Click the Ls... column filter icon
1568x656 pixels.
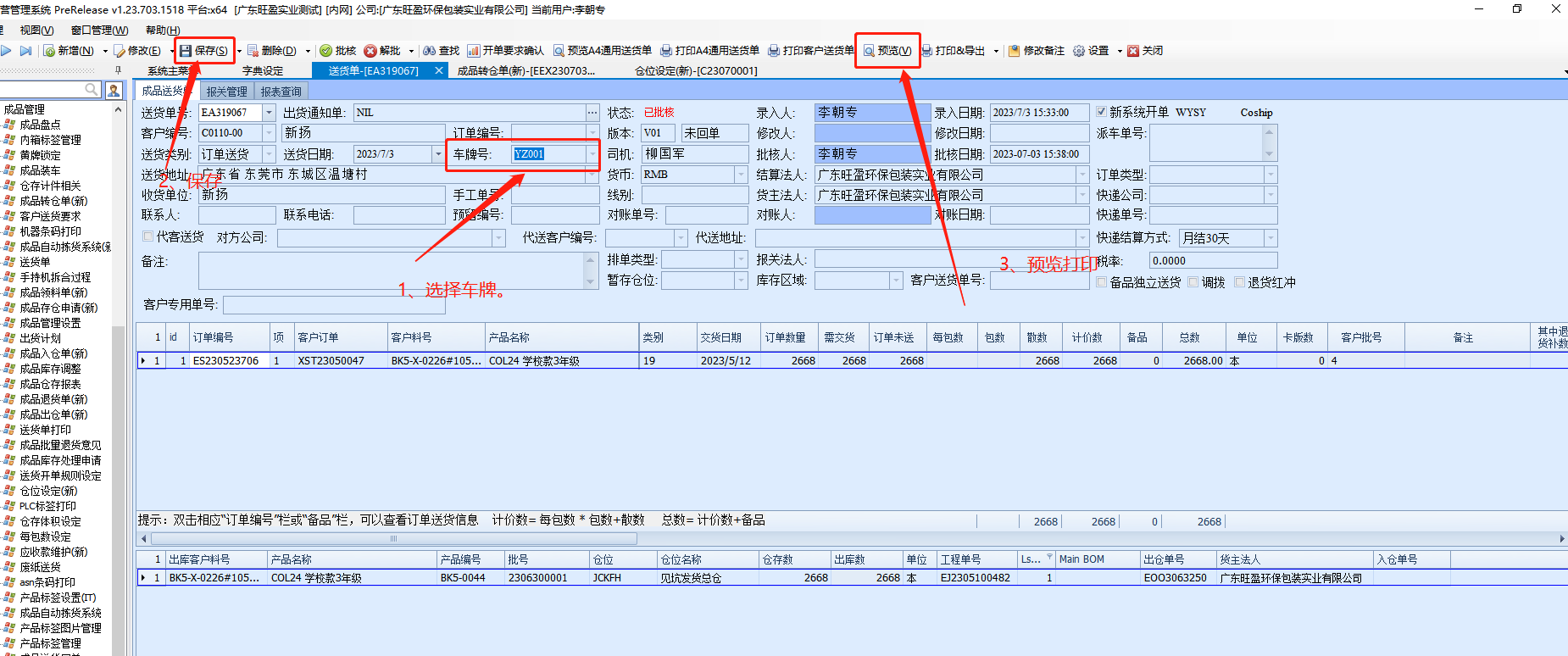pos(1049,559)
